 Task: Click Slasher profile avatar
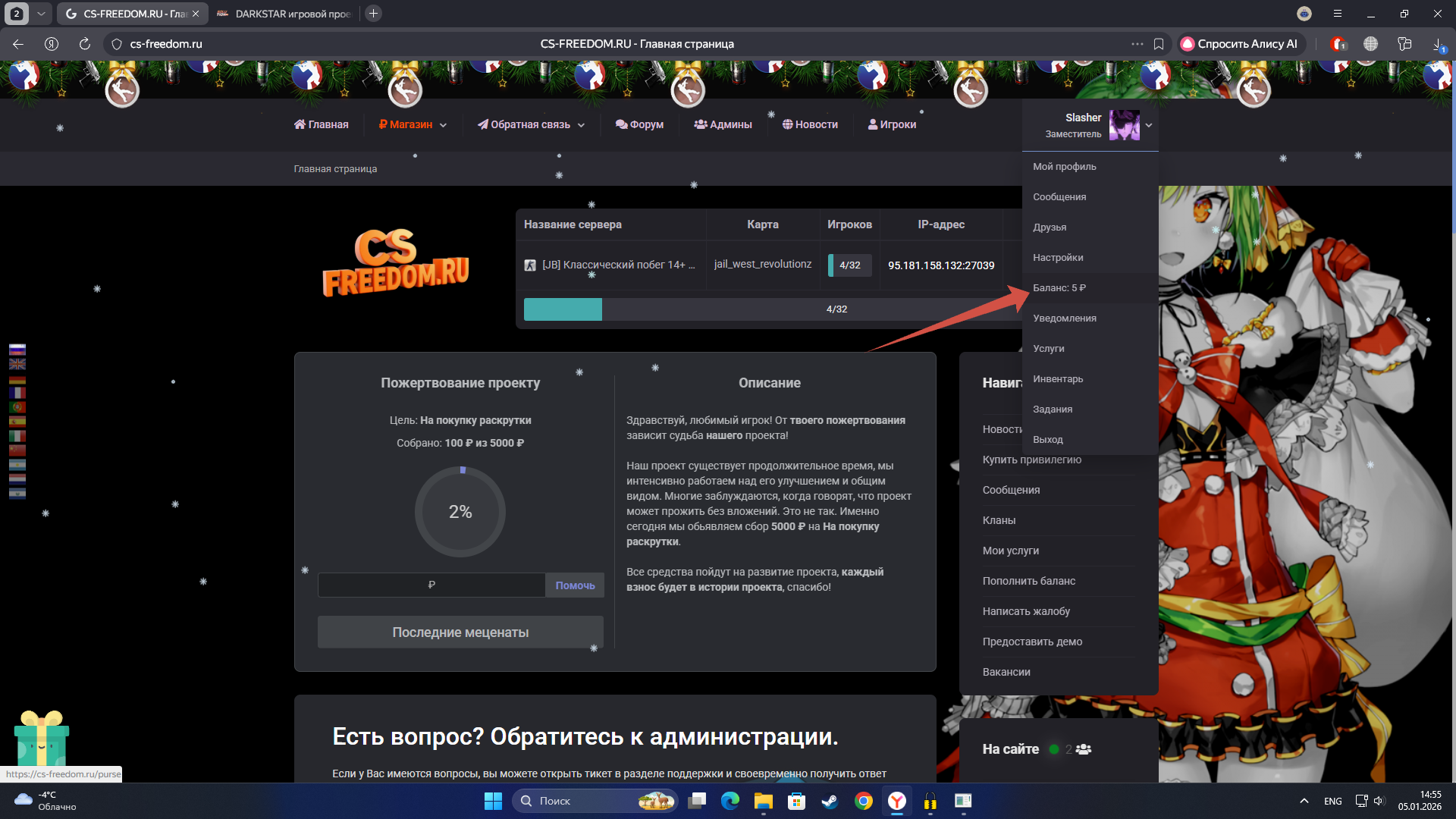click(1124, 125)
